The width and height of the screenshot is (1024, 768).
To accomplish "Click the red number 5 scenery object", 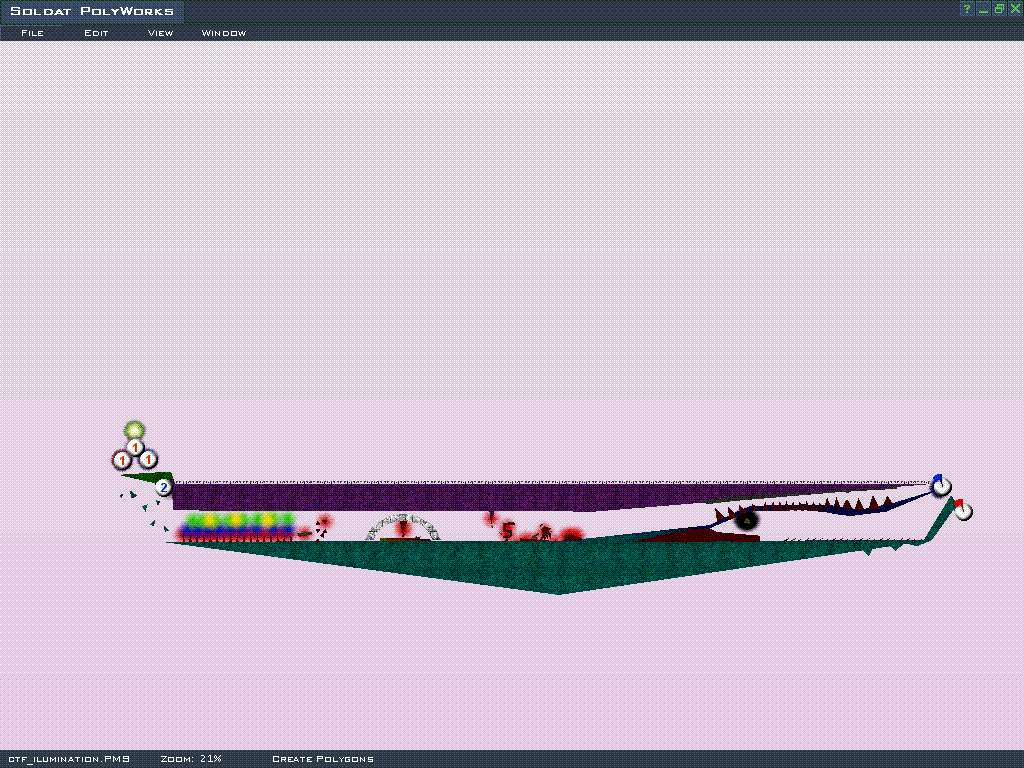I will point(508,530).
